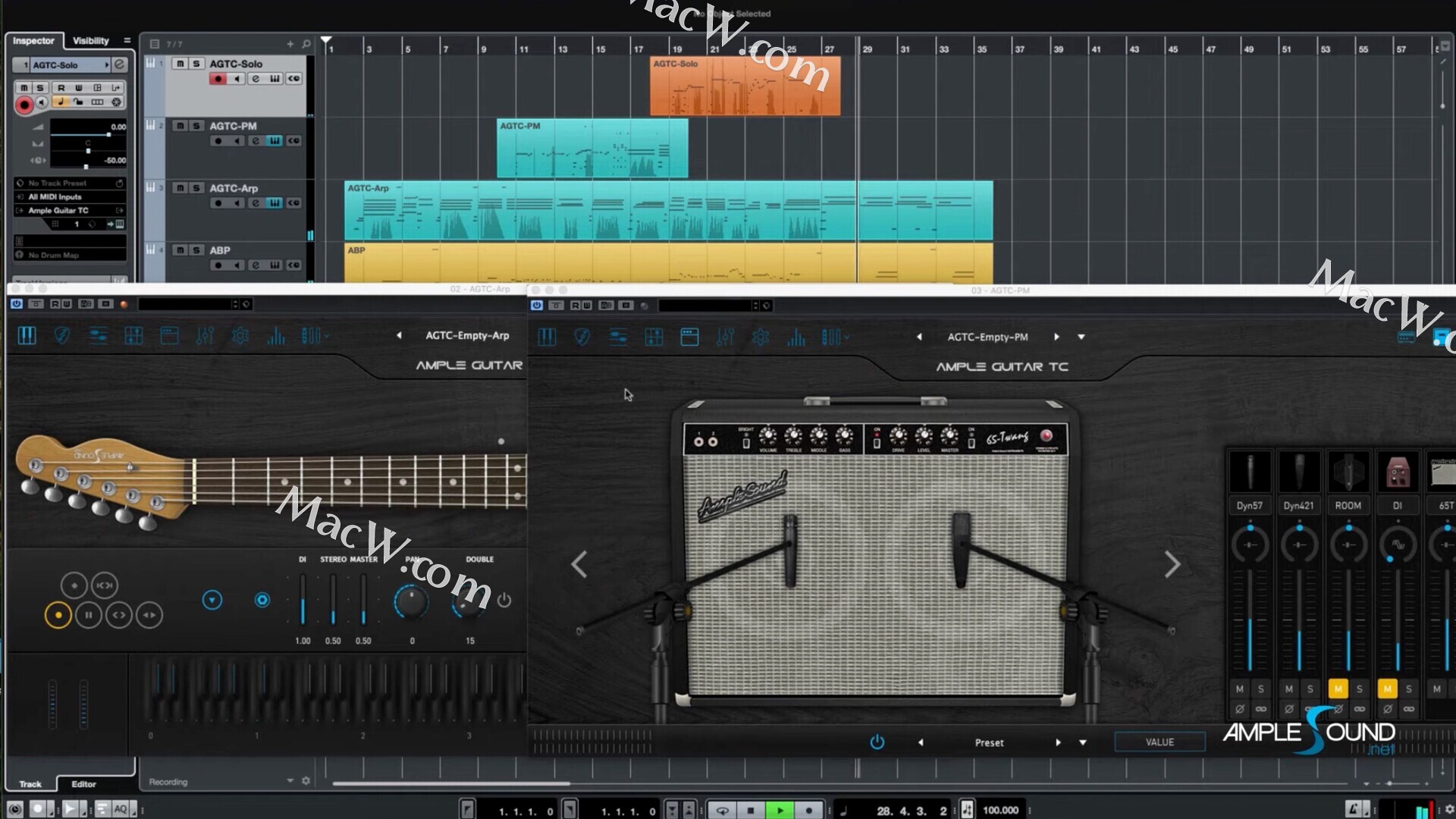Click the Stop button in the transport bar
1456x819 pixels.
[x=751, y=810]
